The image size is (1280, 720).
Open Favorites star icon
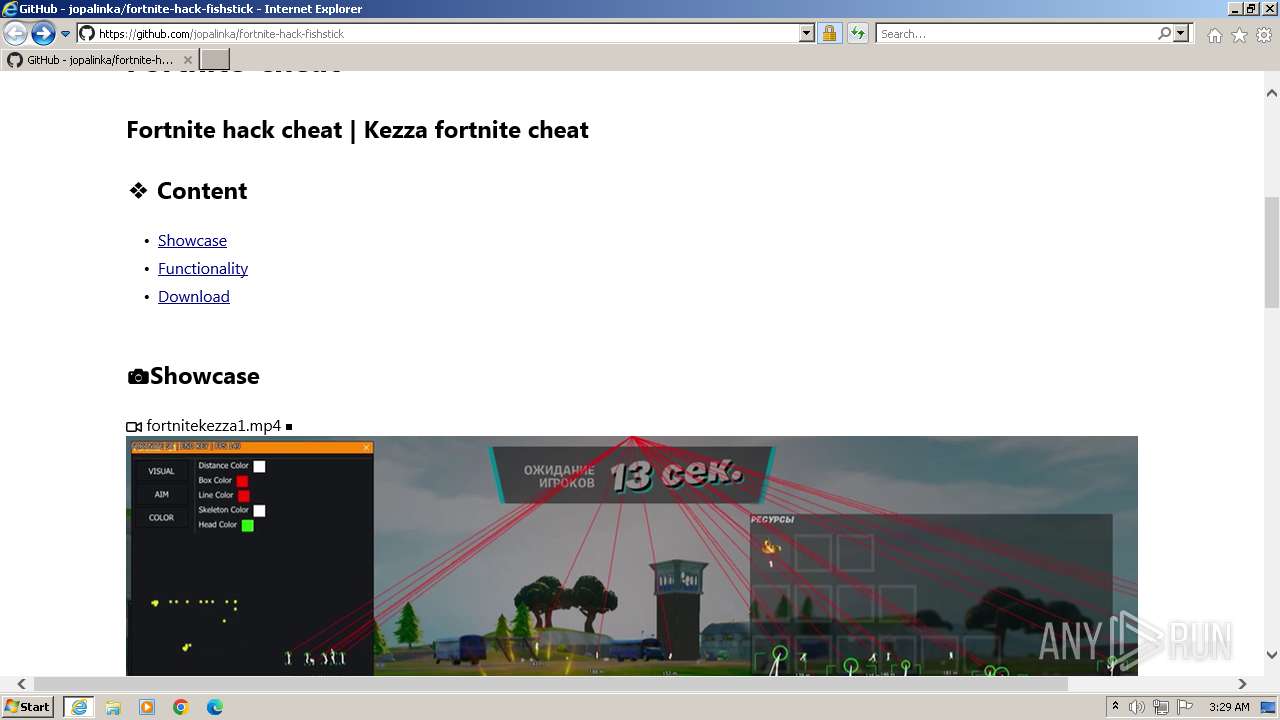point(1239,35)
